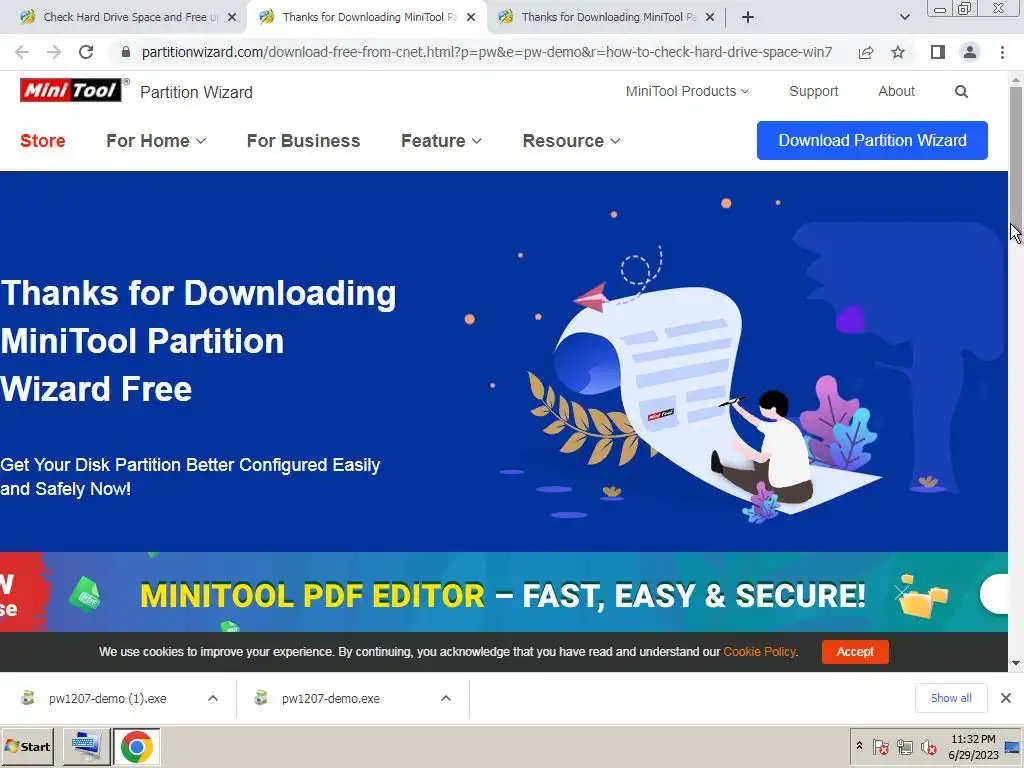Reload the page with the refresh icon
This screenshot has height=768, width=1024.
coord(86,52)
